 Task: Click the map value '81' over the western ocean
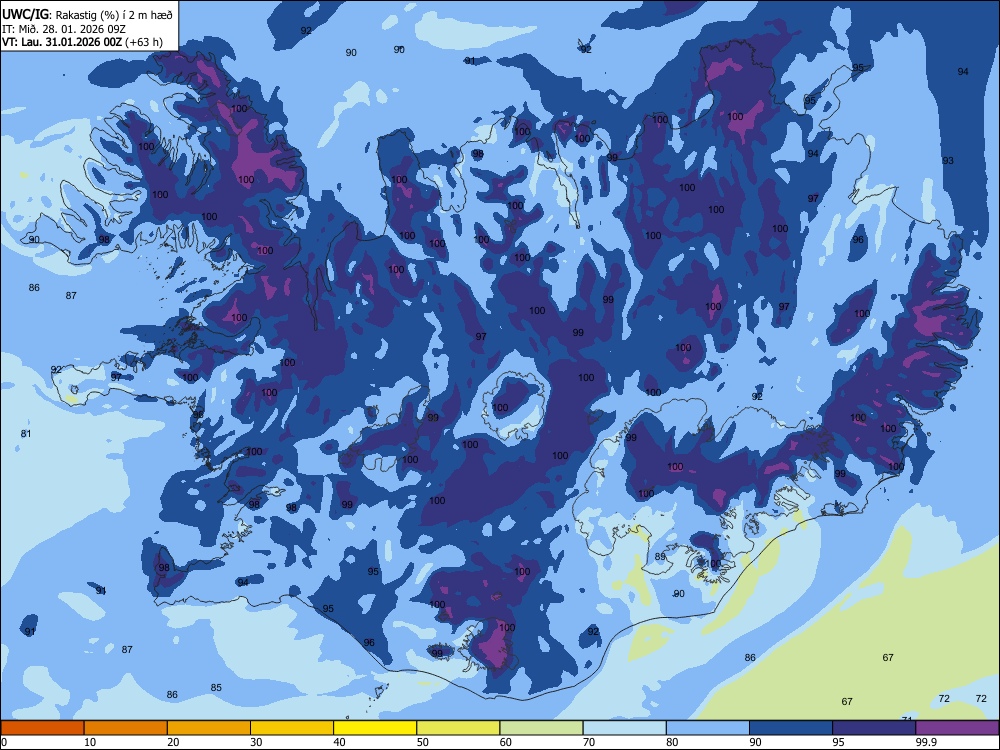click(26, 434)
